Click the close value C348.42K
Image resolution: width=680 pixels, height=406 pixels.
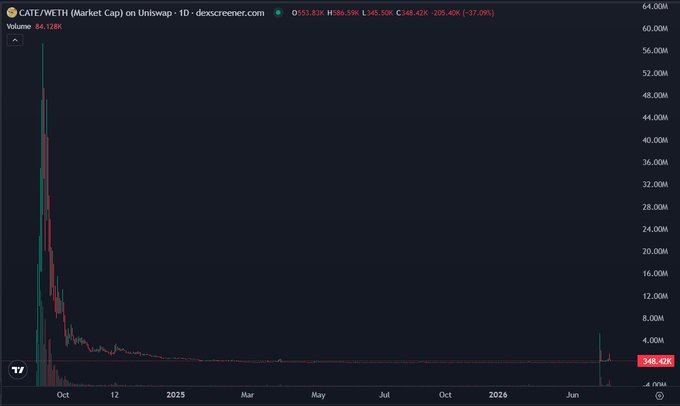[x=412, y=13]
